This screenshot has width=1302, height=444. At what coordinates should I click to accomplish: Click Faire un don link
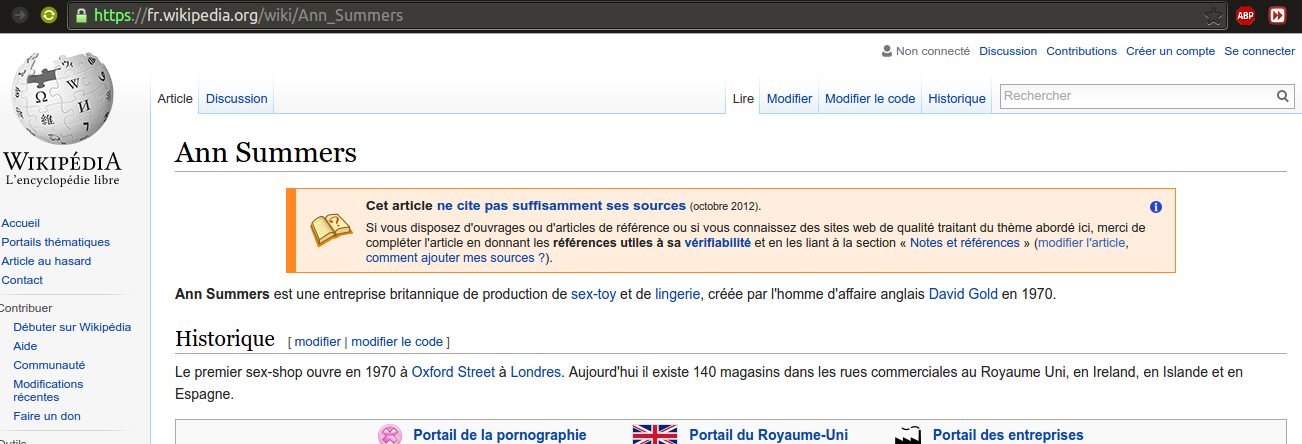click(47, 416)
